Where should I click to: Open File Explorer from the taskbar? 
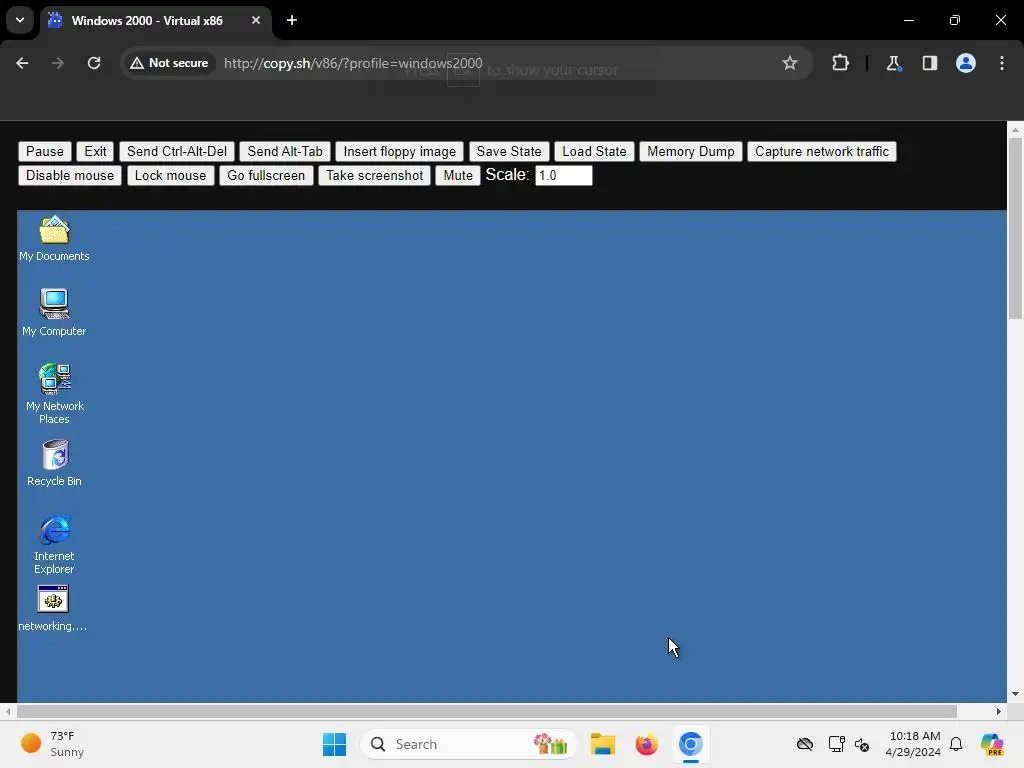(x=603, y=744)
